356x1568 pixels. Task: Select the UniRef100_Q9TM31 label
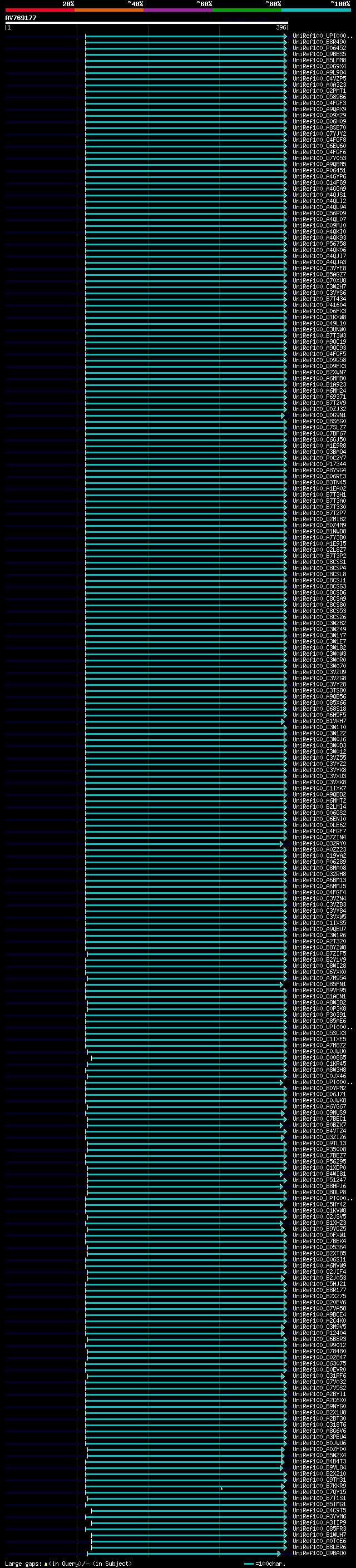coord(319,1480)
